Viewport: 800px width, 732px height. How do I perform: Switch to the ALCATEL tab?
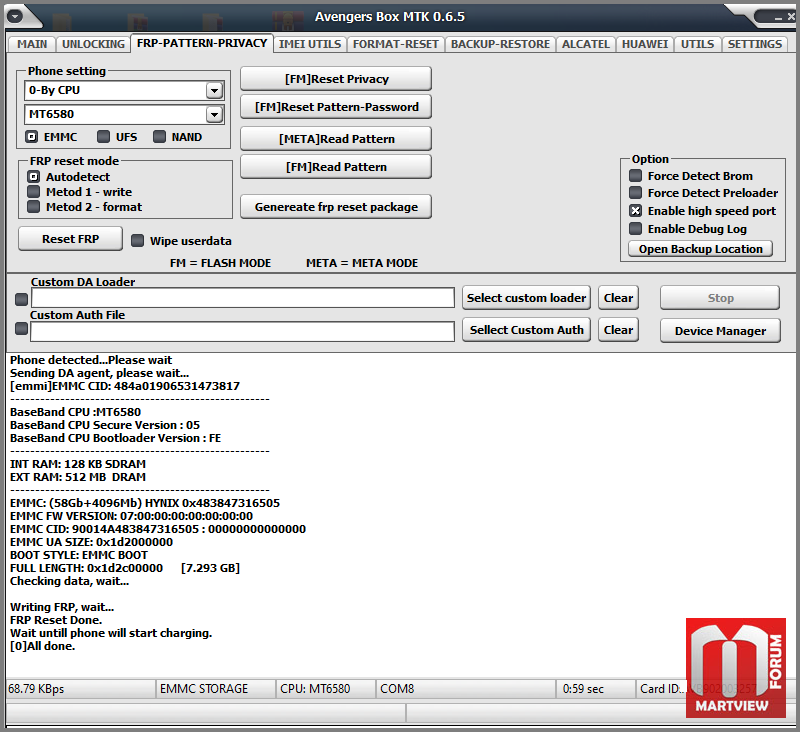tap(586, 44)
